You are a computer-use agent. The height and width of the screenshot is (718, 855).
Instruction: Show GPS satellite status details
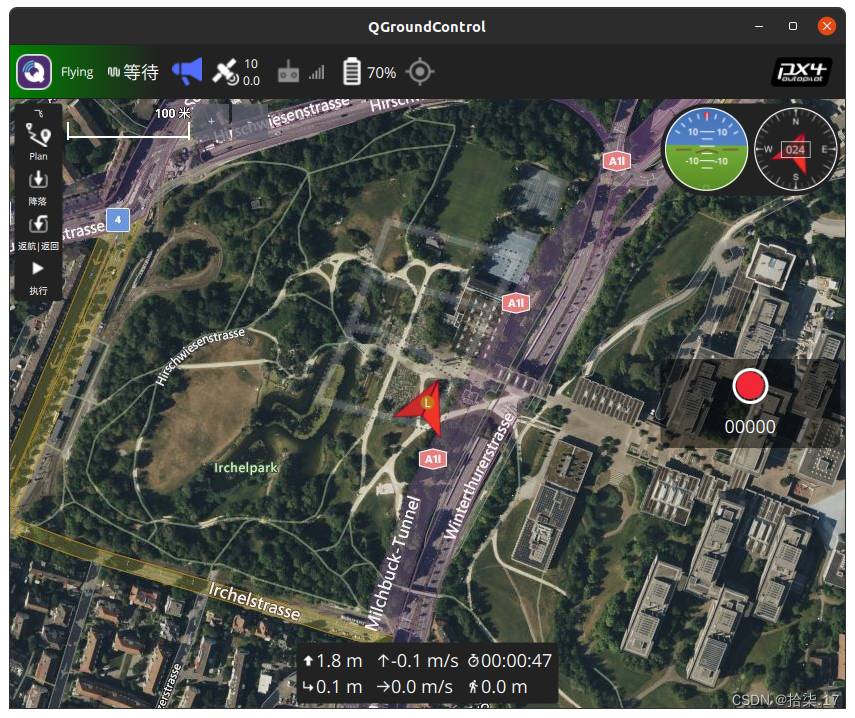[x=236, y=72]
